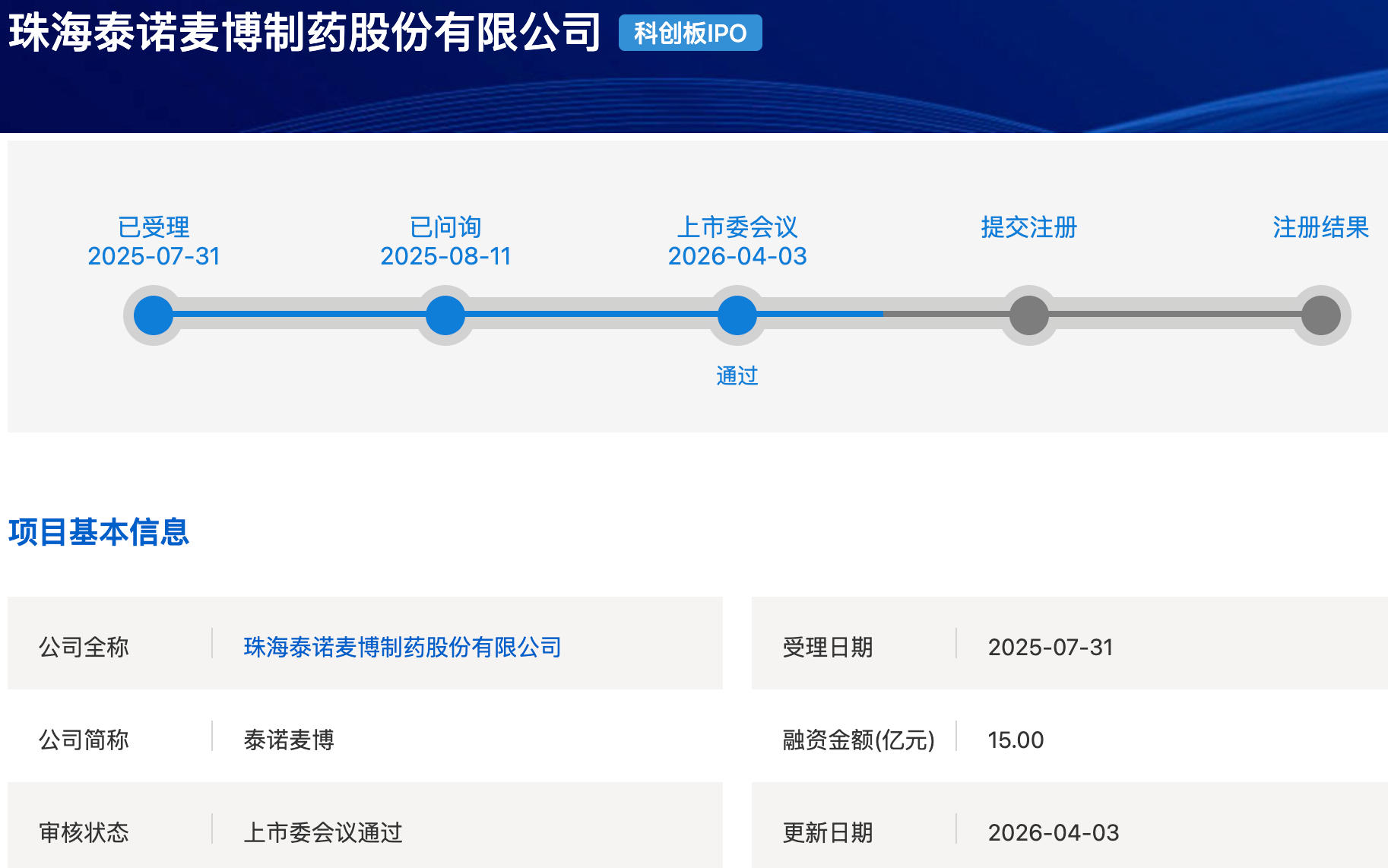Select the grey 提交注册 timeline node
1388x868 pixels.
(x=1029, y=315)
